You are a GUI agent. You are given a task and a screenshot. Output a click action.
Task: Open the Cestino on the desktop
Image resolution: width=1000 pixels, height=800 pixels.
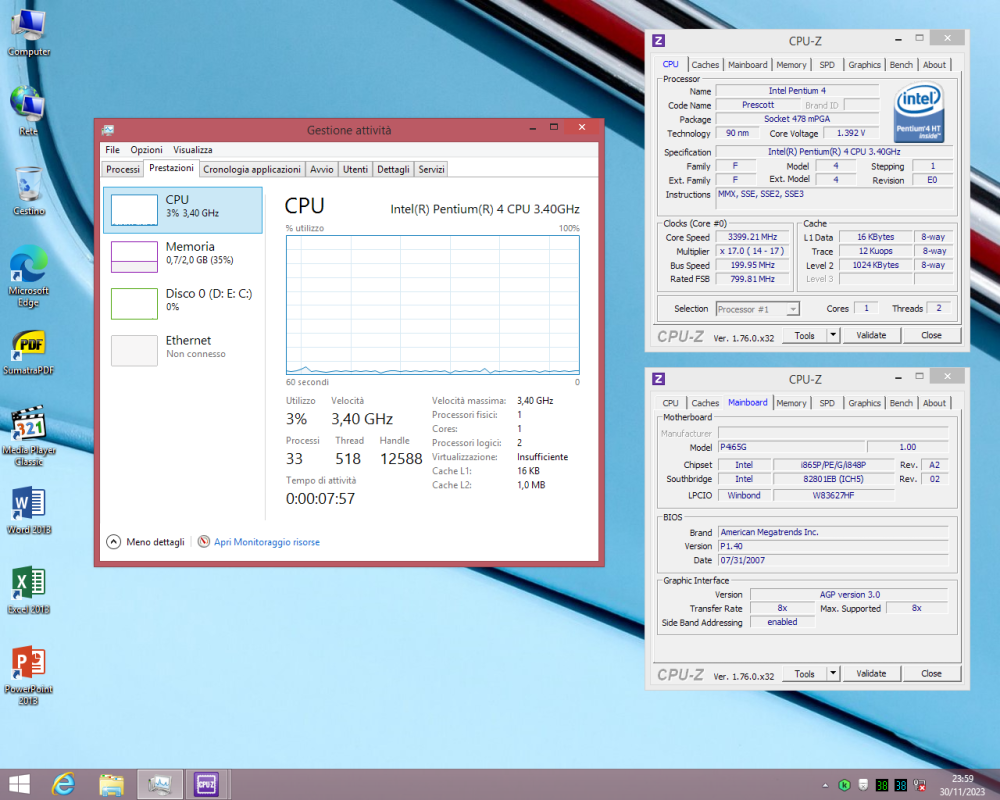coord(27,185)
